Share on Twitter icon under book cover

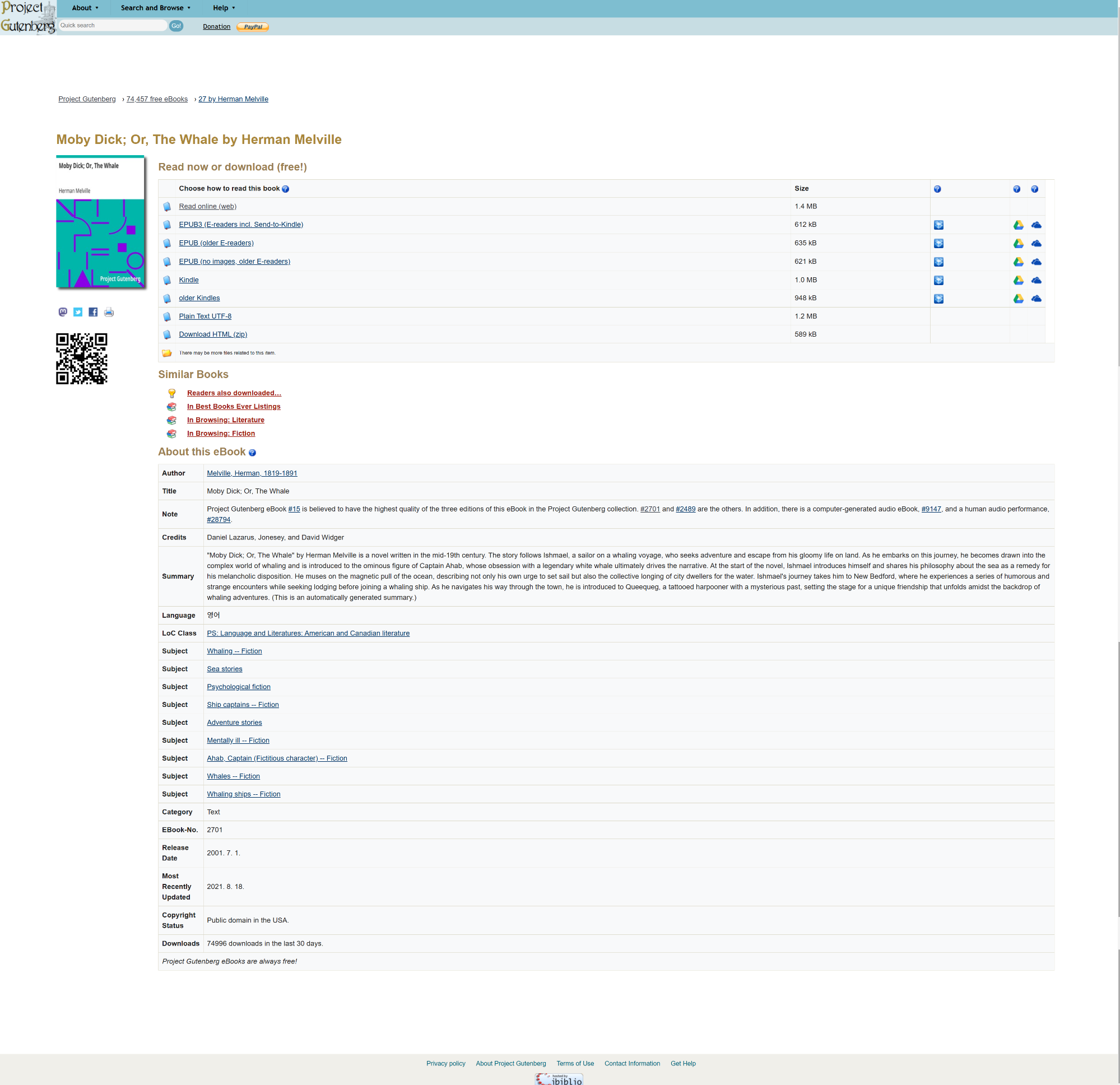click(78, 312)
